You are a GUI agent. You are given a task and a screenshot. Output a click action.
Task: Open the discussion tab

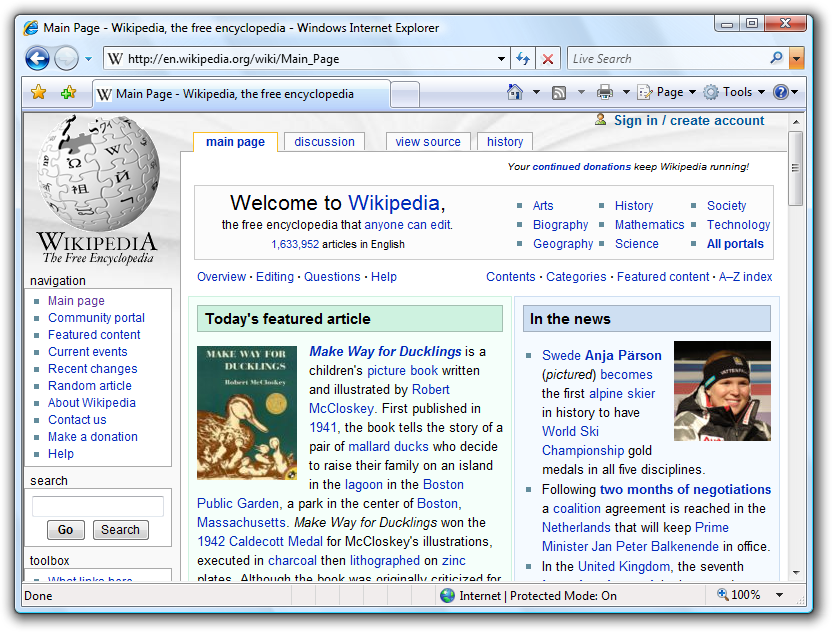pyautogui.click(x=324, y=142)
